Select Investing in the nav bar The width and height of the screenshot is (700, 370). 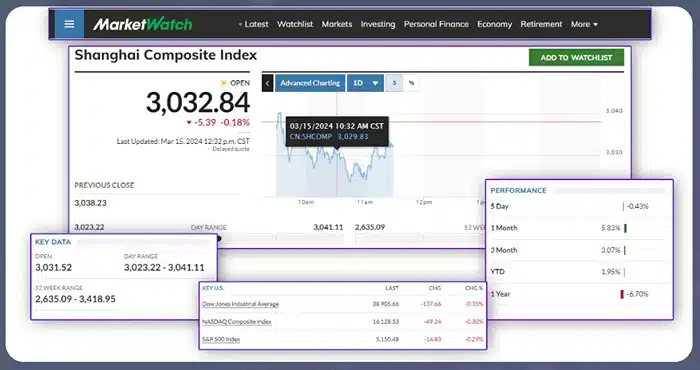pos(378,24)
